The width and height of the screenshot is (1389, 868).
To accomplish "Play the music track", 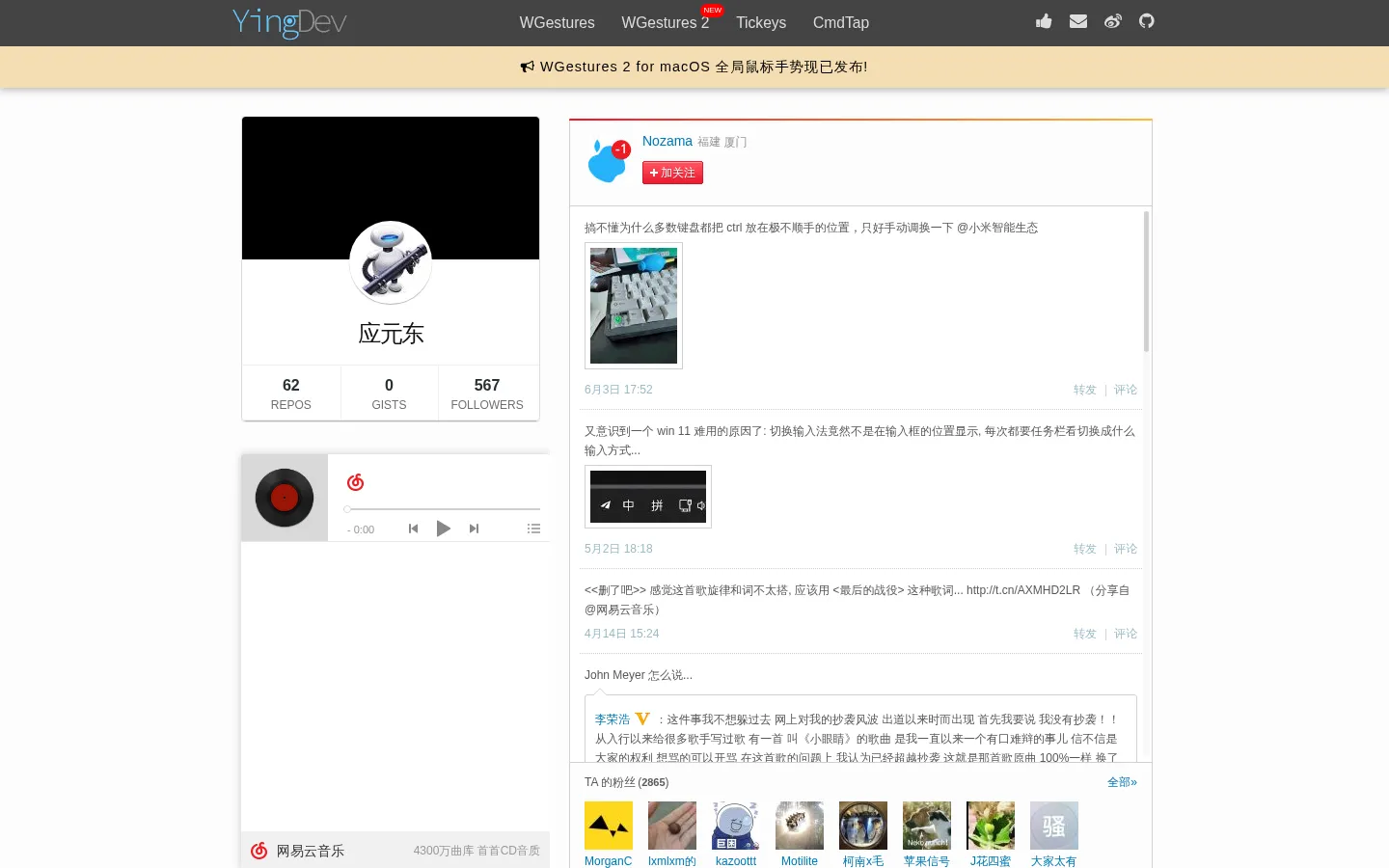I will pyautogui.click(x=444, y=529).
